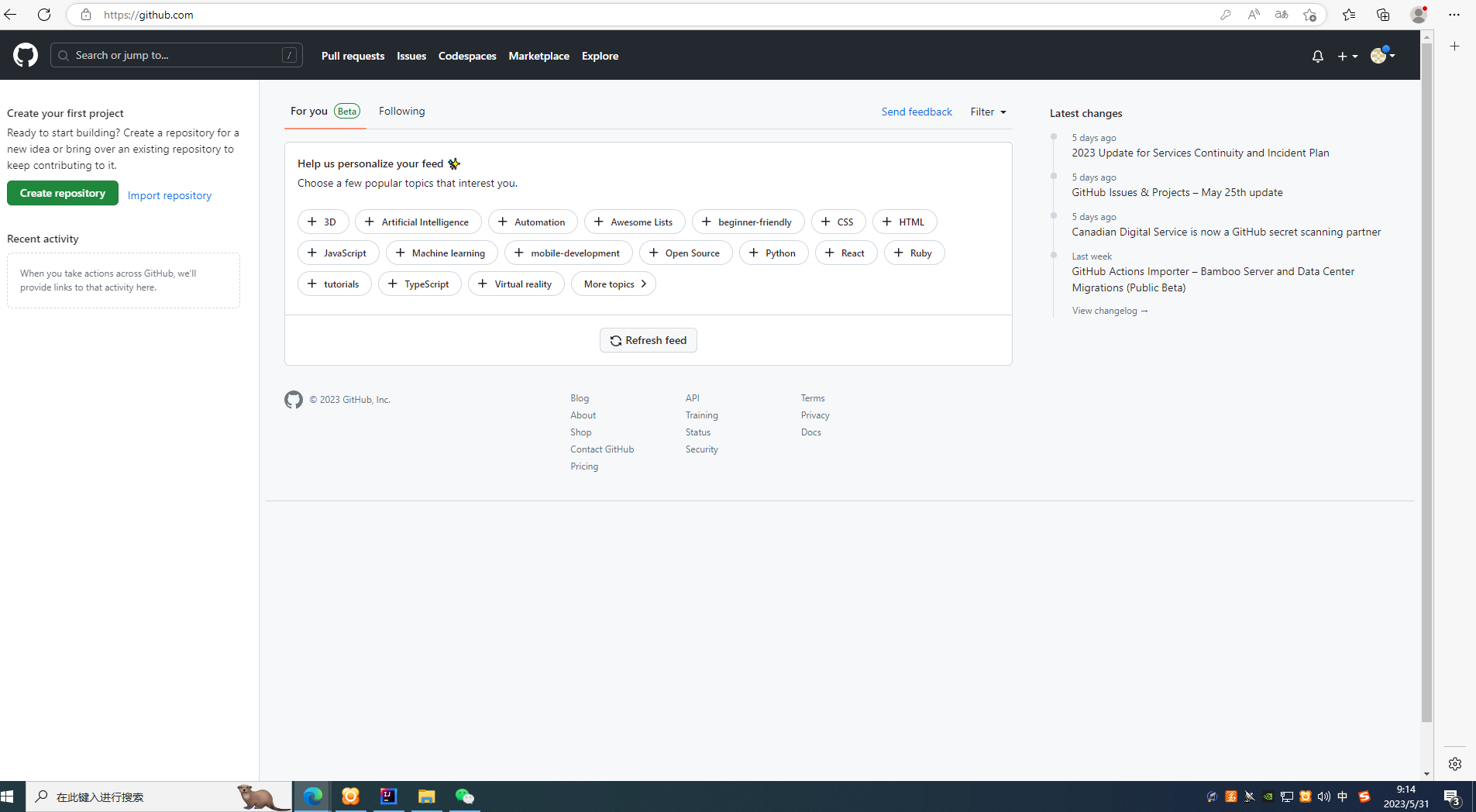1476x812 pixels.
Task: Open browser collections
Action: [x=1383, y=15]
